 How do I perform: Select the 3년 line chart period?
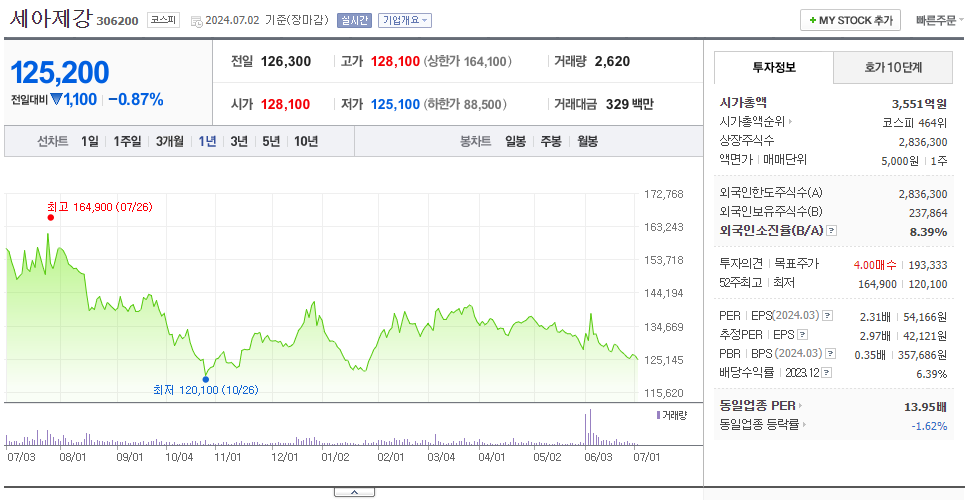click(239, 141)
